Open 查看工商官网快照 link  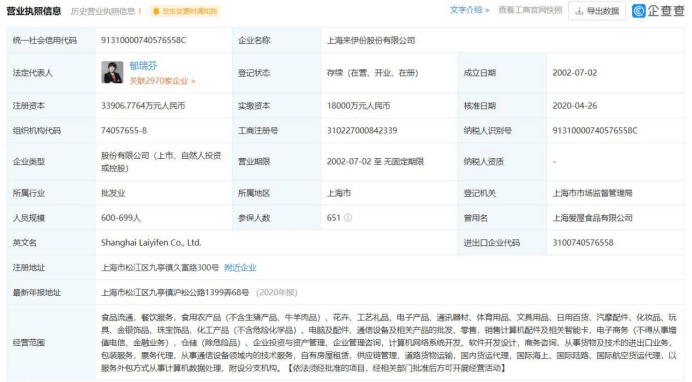(x=530, y=10)
